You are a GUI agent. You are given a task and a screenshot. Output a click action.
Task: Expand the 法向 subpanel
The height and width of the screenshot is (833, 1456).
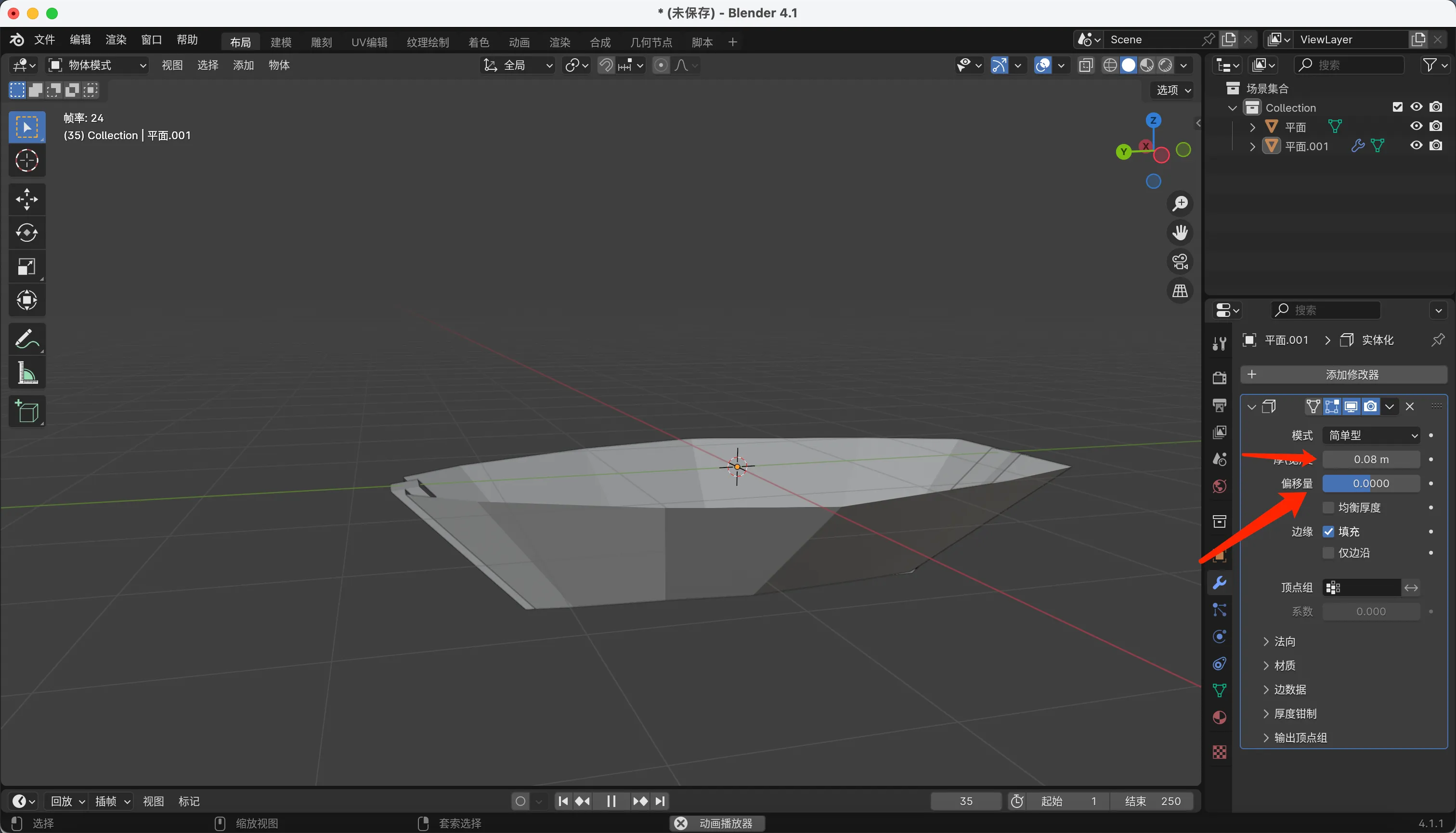[x=1285, y=641]
